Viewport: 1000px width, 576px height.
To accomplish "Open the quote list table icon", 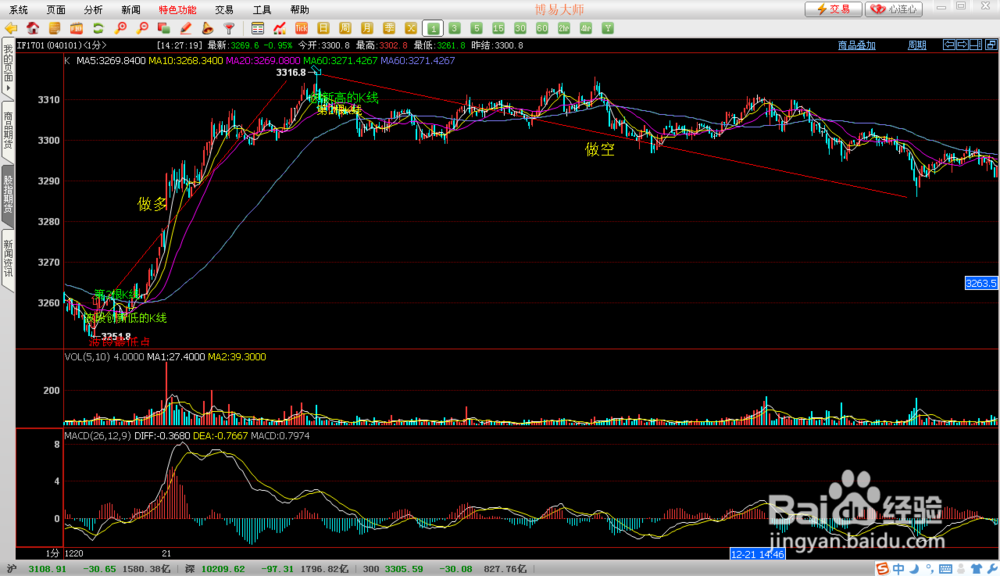I will [x=258, y=28].
